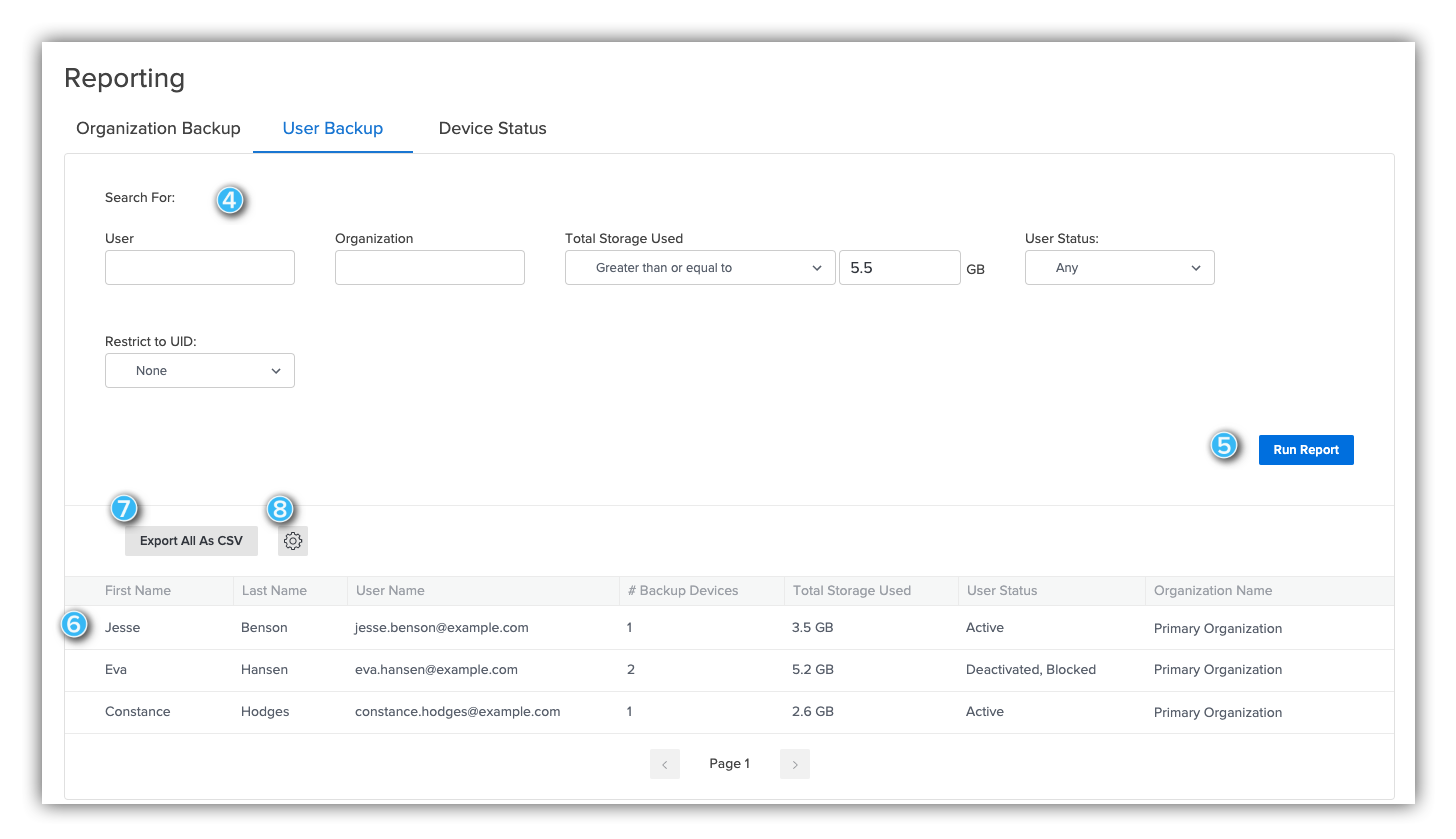The image size is (1456, 839).
Task: Sort by First Name column header
Action: (138, 591)
